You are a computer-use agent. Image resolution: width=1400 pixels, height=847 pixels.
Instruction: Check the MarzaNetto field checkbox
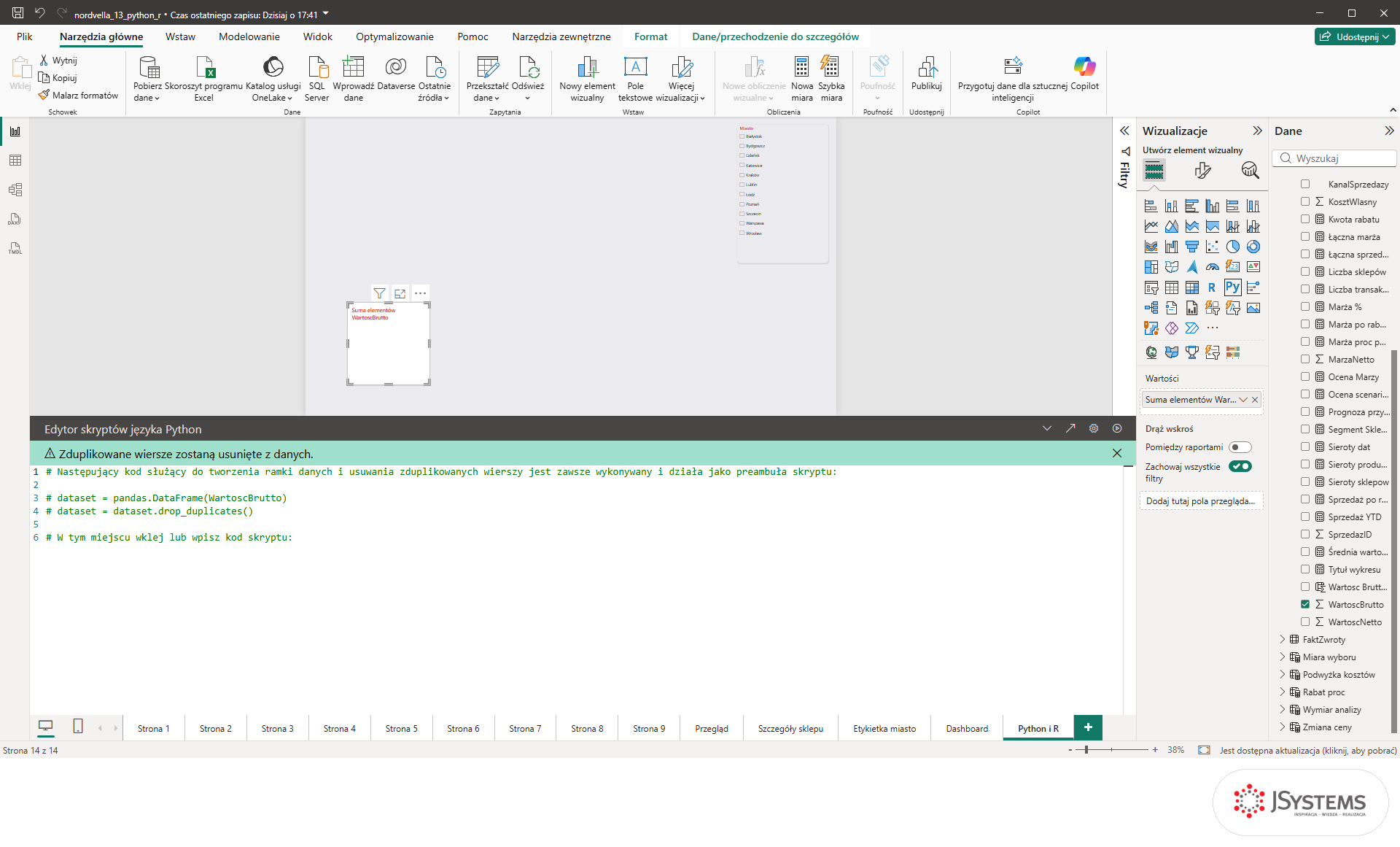tap(1305, 359)
